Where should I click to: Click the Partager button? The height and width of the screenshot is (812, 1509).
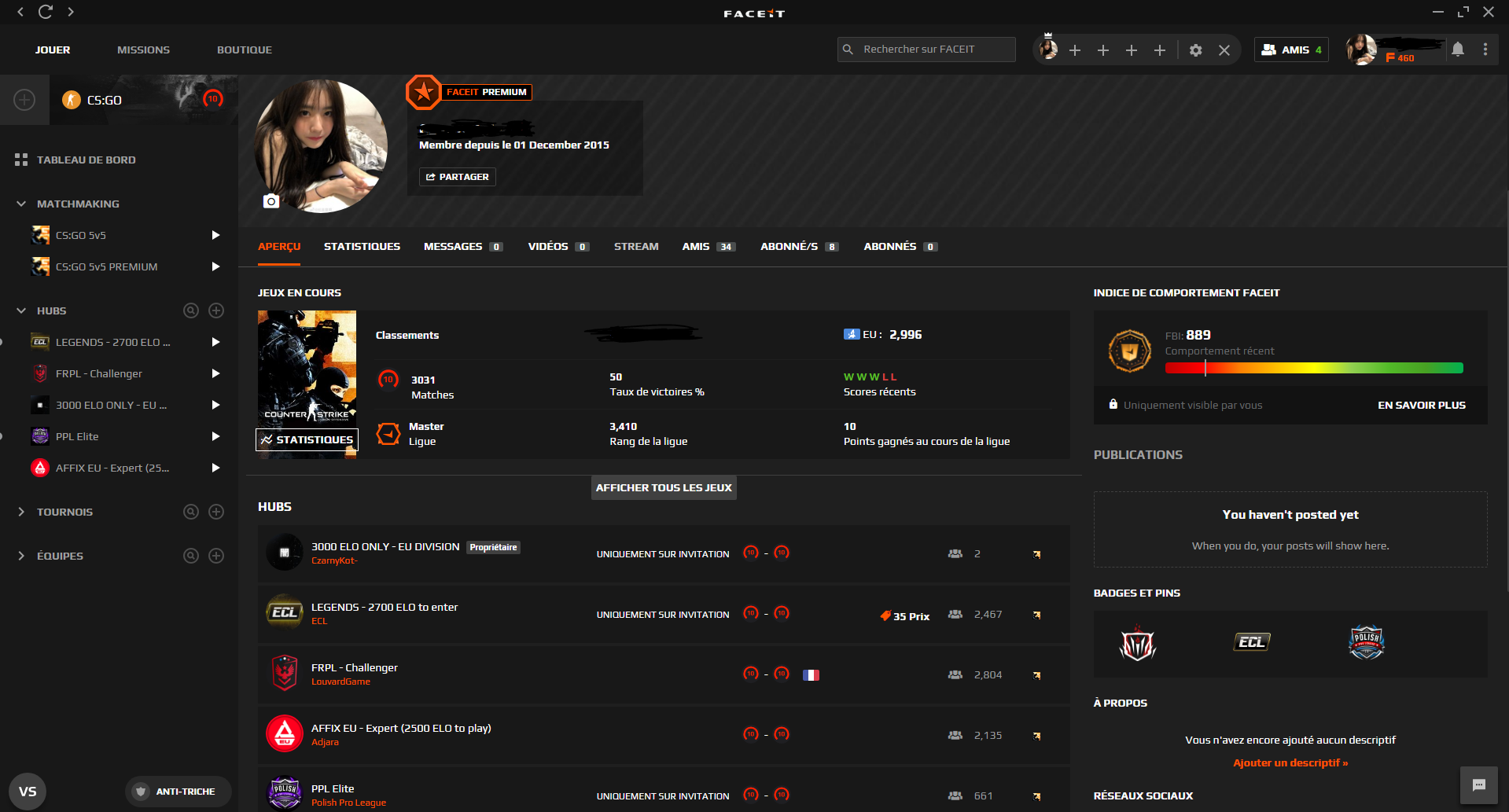coord(458,177)
